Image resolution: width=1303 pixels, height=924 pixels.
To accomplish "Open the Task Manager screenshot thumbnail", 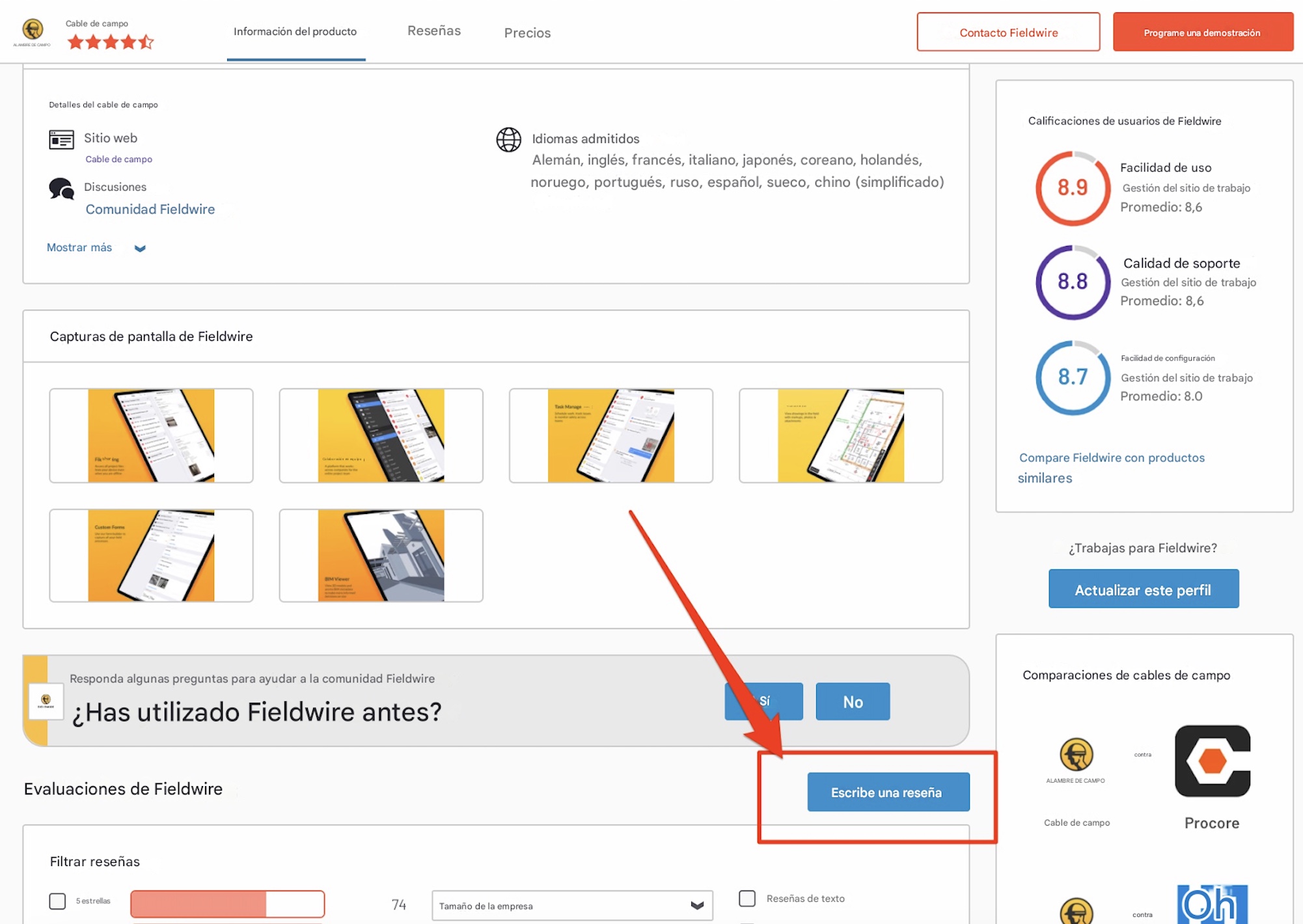I will click(610, 435).
